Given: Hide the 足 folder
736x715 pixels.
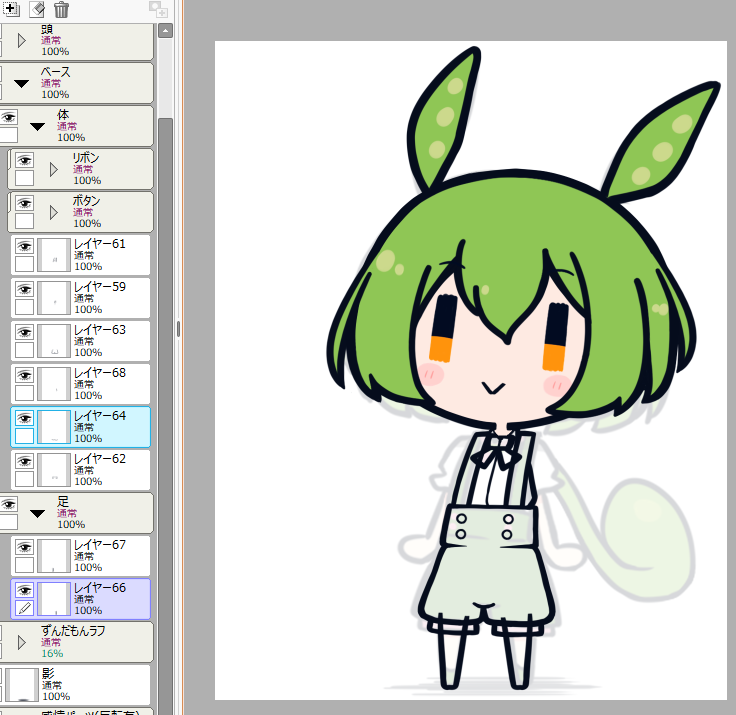Looking at the screenshot, I should coord(9,505).
